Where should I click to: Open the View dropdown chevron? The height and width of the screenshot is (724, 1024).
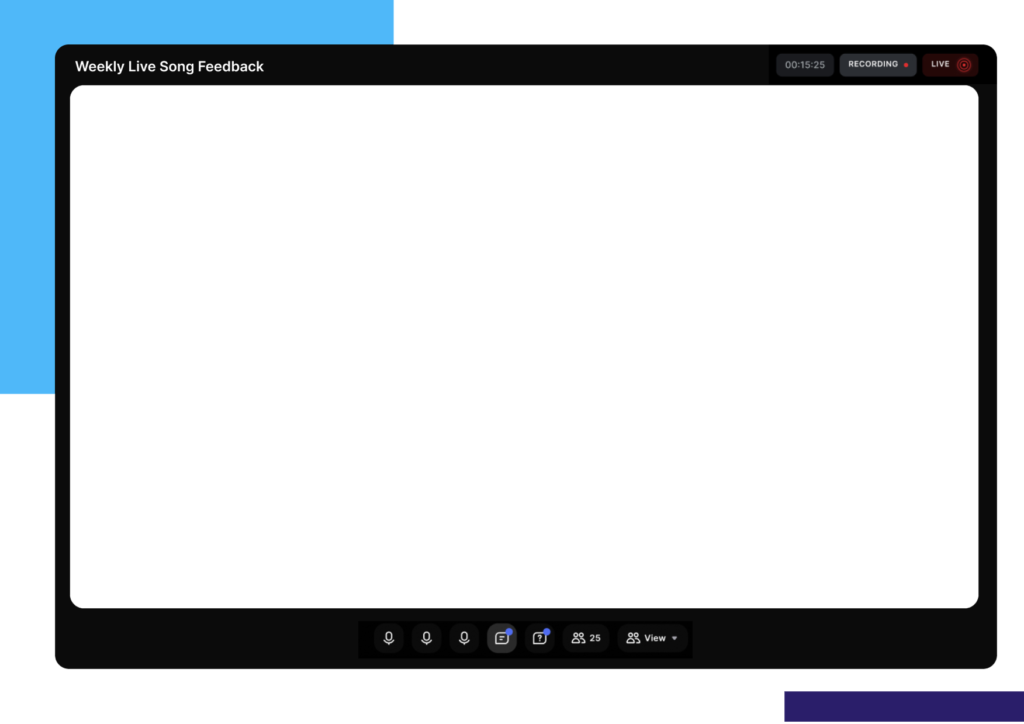click(676, 638)
